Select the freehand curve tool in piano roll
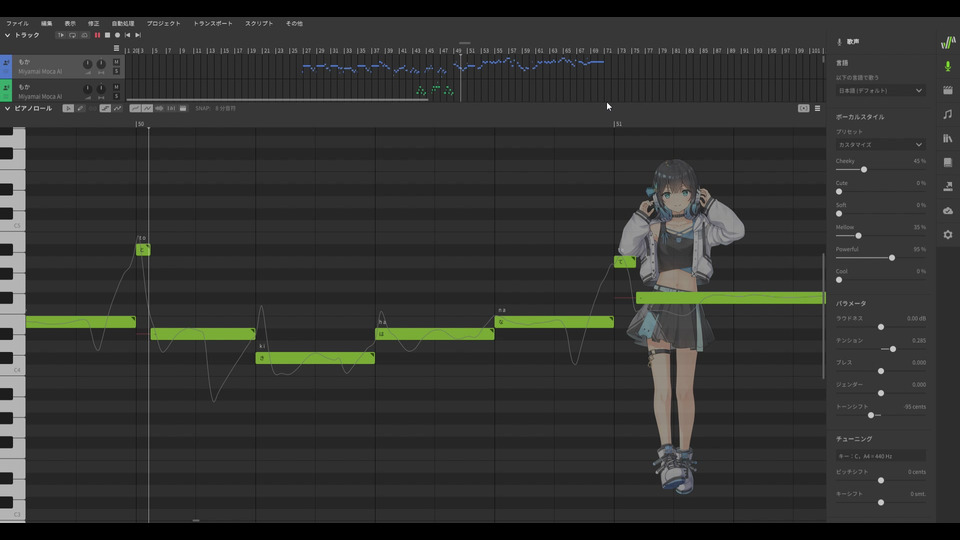Viewport: 960px width, 540px height. point(118,108)
